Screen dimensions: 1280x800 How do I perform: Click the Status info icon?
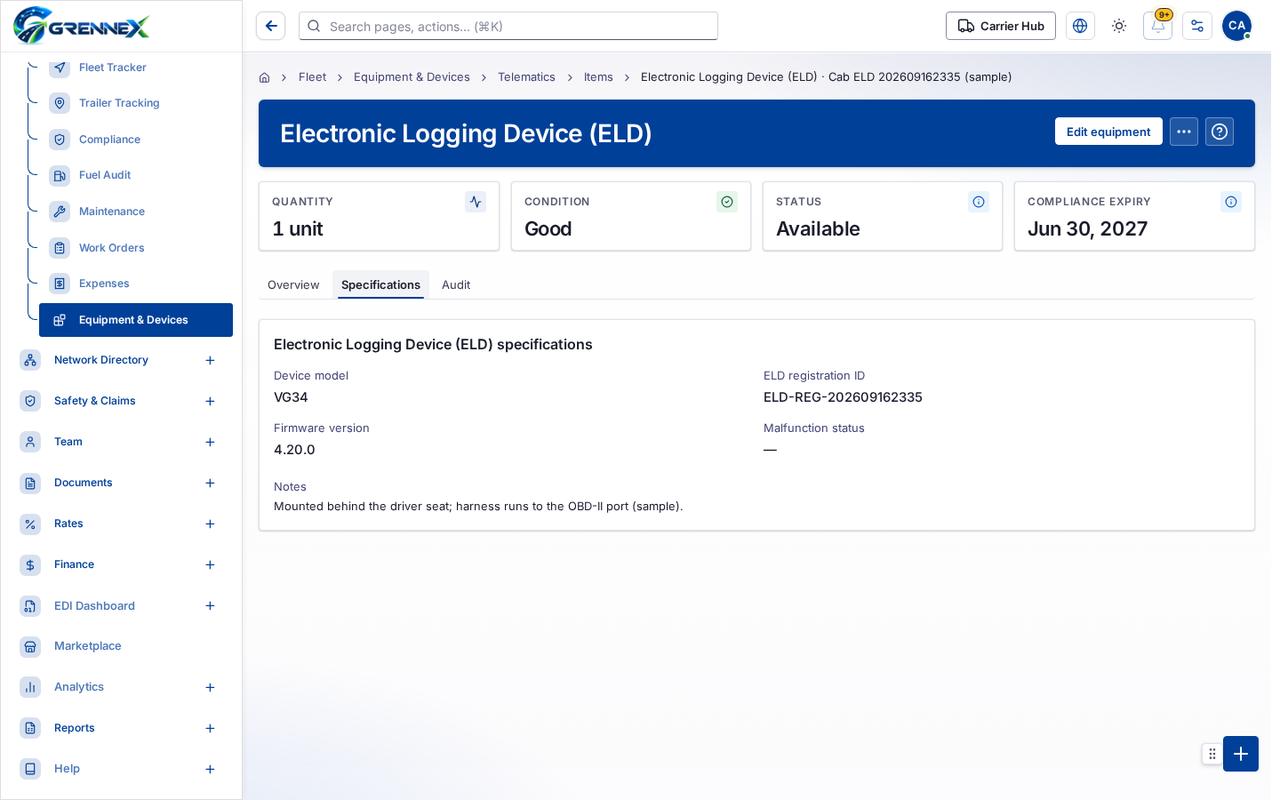point(979,202)
